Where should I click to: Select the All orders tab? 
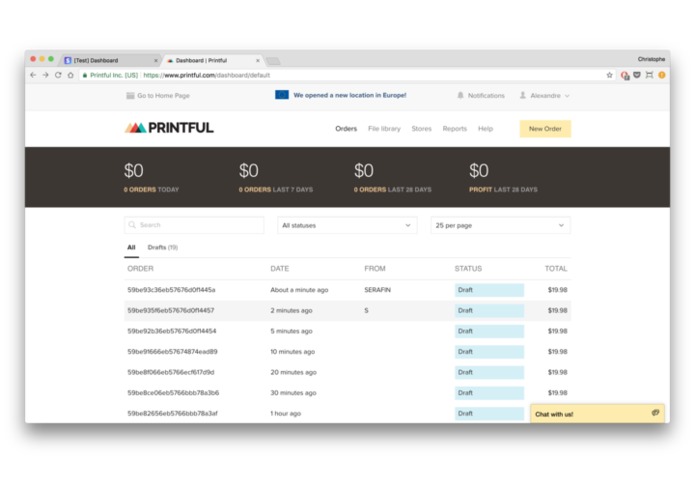click(x=132, y=248)
